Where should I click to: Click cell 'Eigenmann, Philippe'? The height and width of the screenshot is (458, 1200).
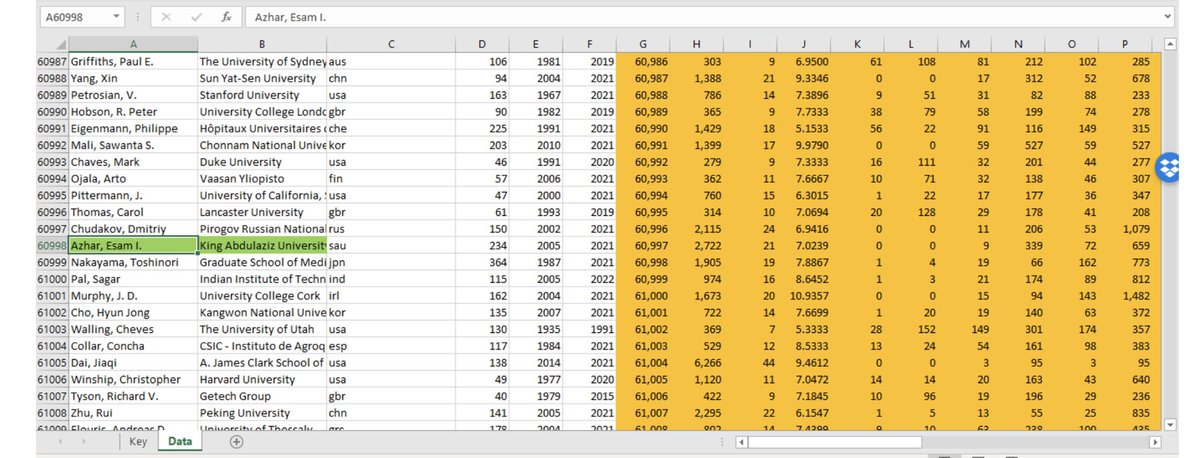(133, 128)
